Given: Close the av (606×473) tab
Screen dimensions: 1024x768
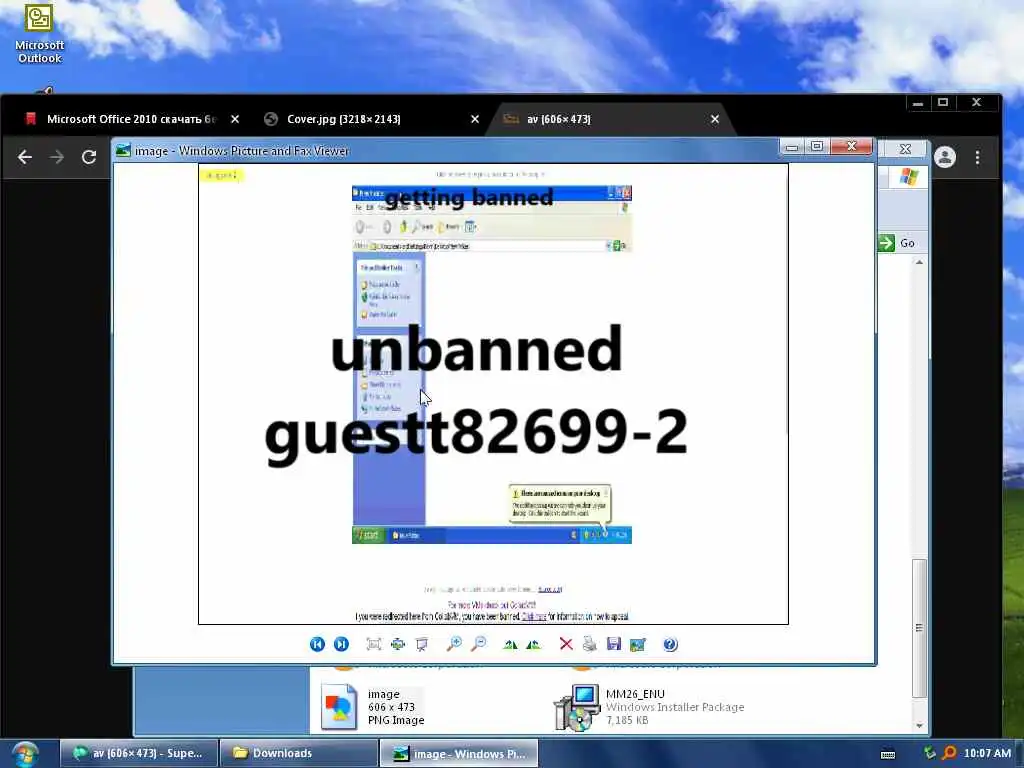Looking at the screenshot, I should (714, 119).
